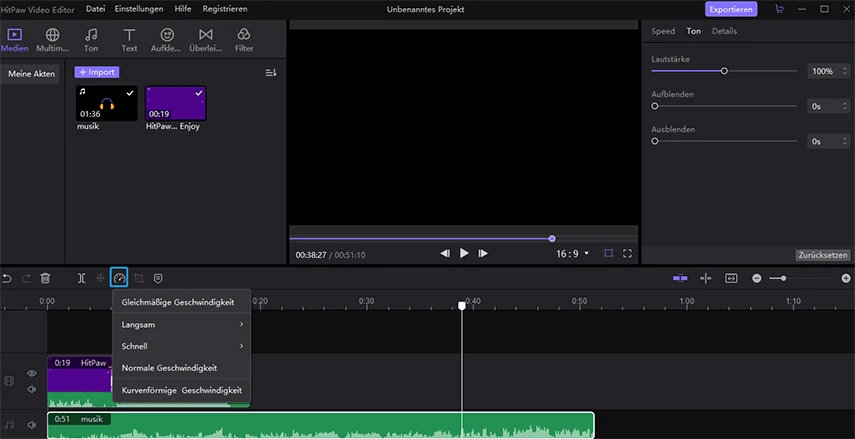855x439 pixels.
Task: Select Meine Akten folder
Action: (x=32, y=74)
